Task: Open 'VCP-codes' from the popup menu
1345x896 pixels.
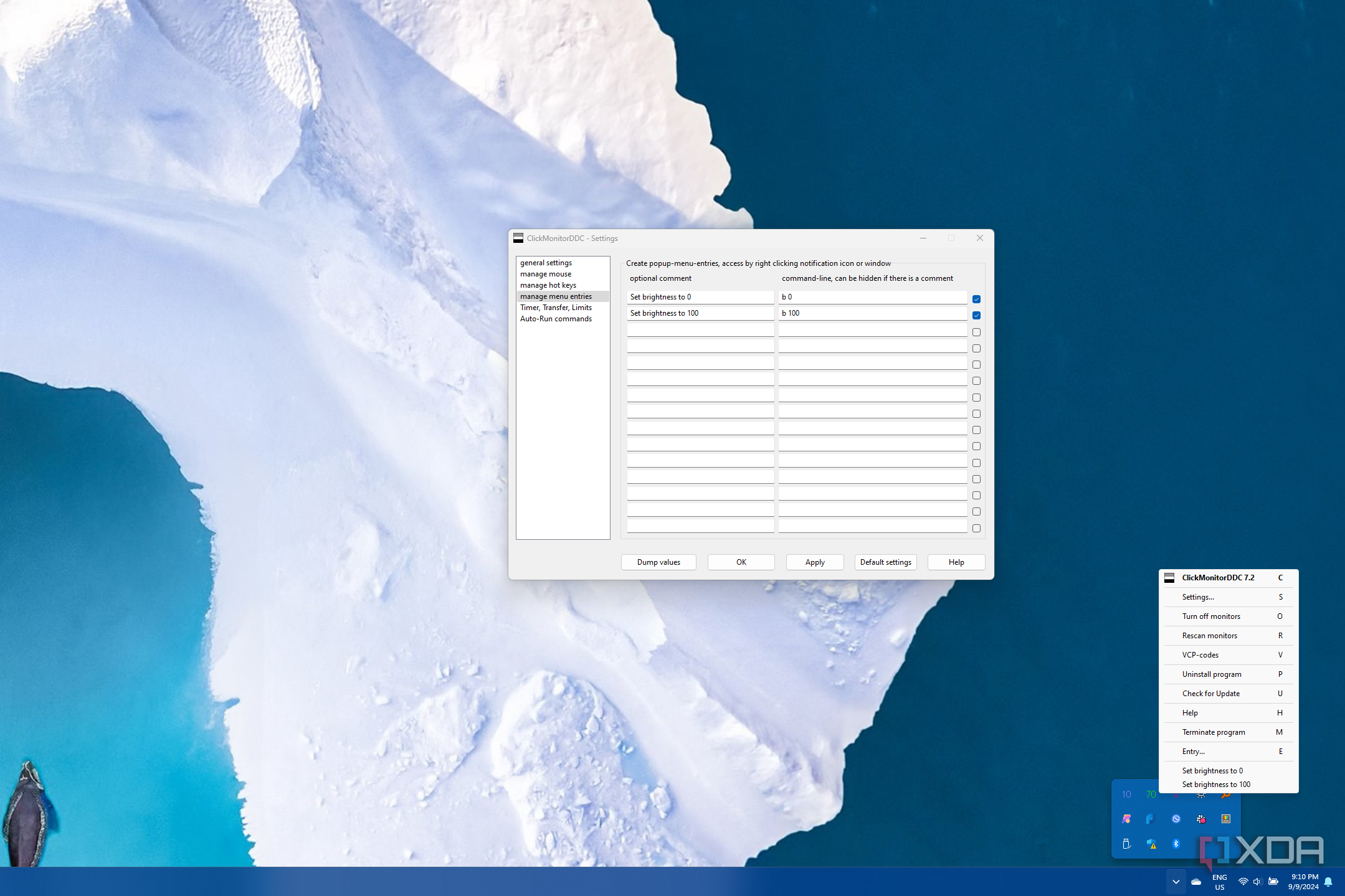Action: (1229, 655)
